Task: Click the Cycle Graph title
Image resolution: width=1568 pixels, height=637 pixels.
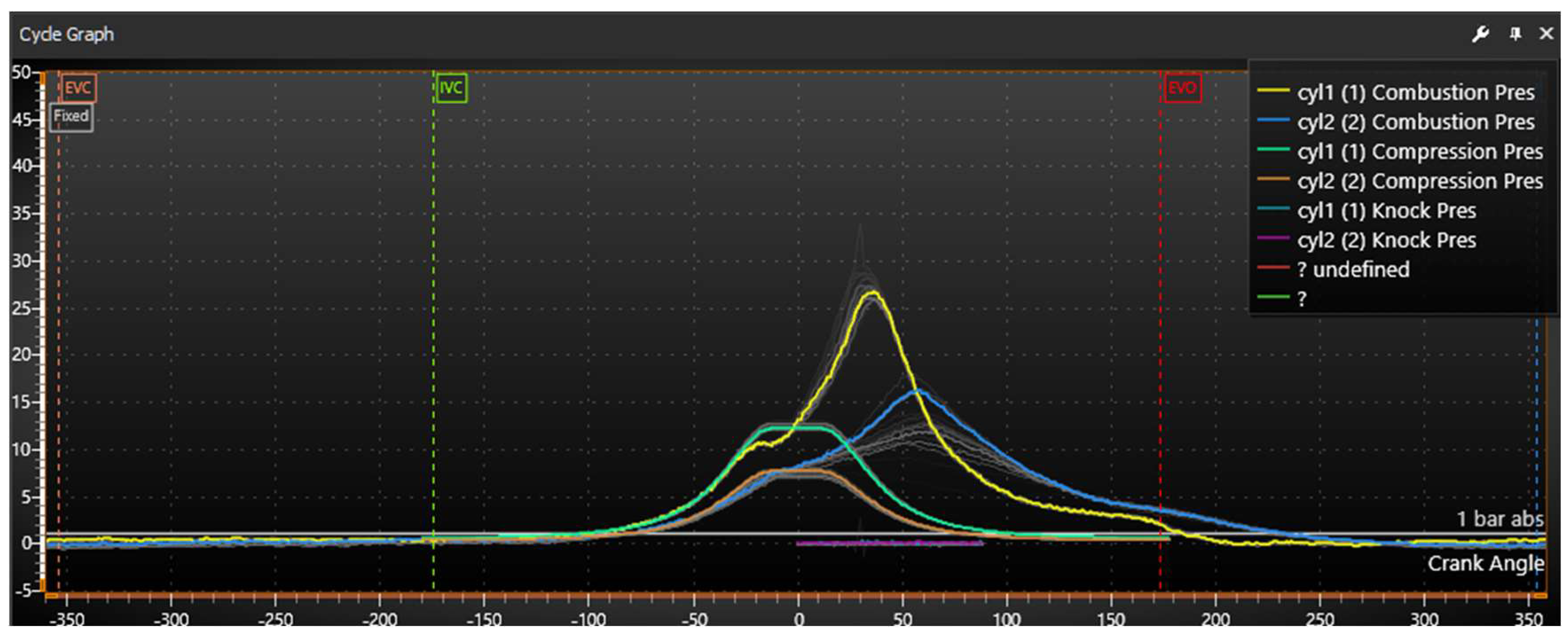Action: [x=67, y=34]
